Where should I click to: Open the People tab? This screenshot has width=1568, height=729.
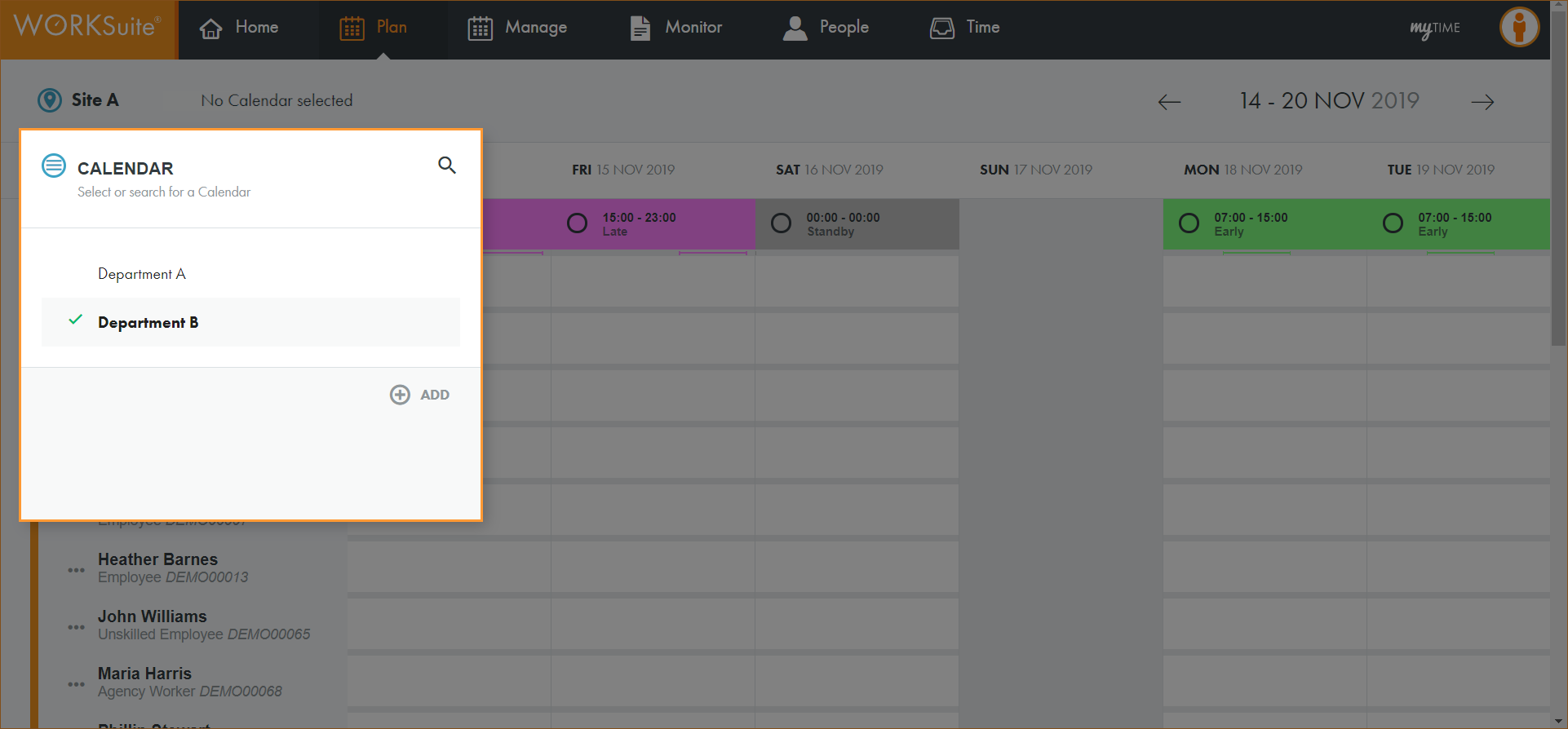pos(826,28)
